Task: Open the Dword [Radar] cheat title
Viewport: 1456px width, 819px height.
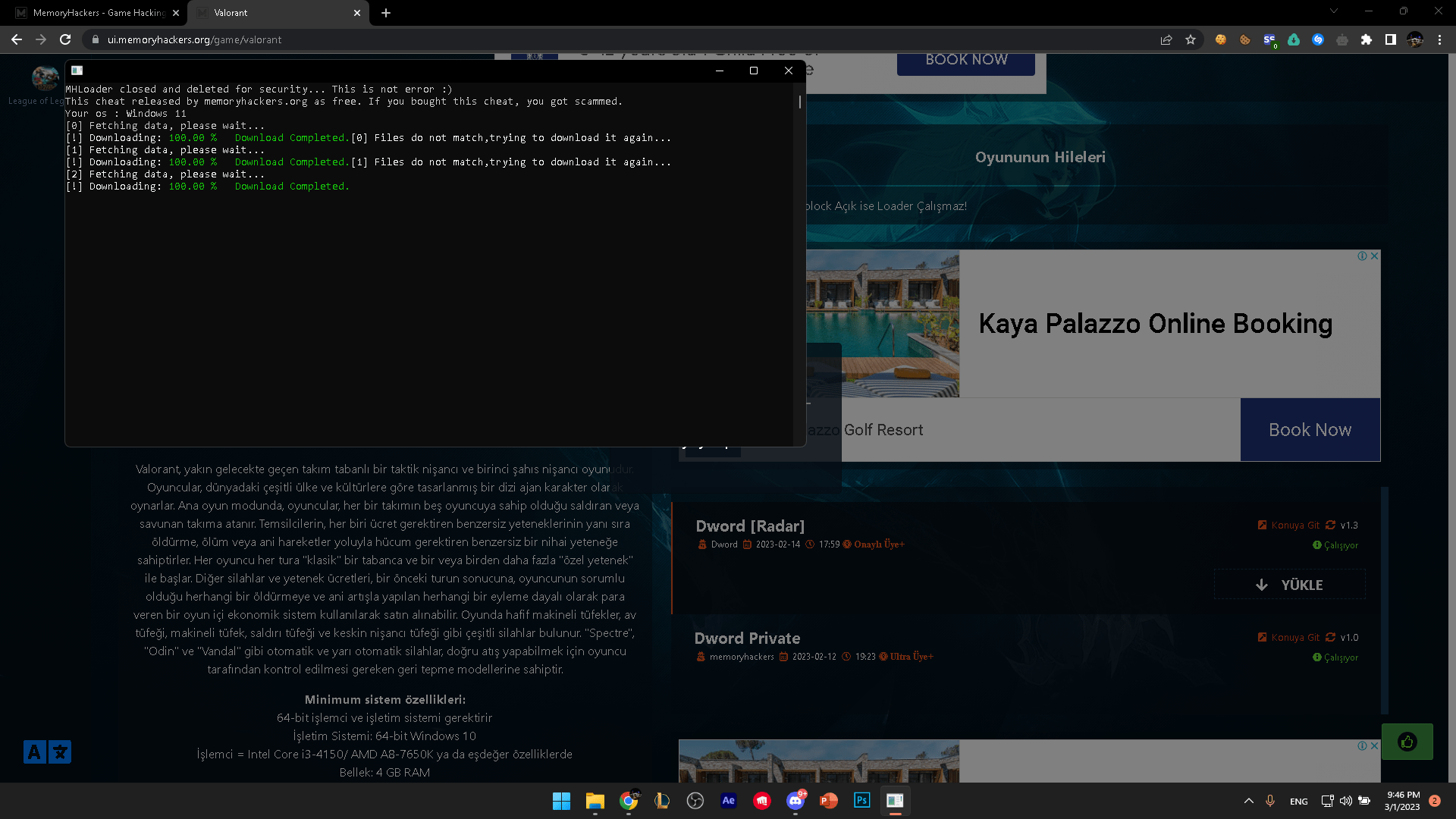Action: (x=750, y=526)
